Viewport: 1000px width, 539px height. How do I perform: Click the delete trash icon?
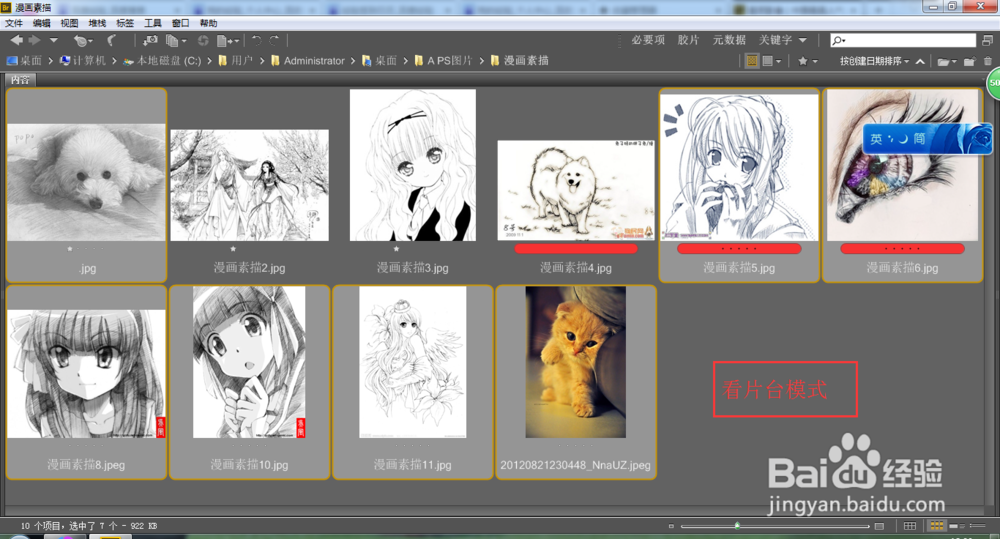[987, 61]
